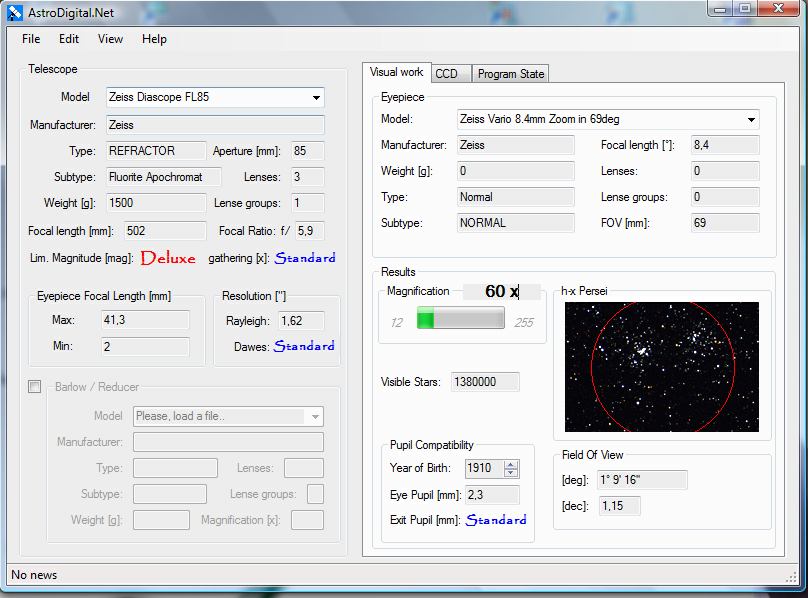Click the Visible Stars field 1380000

coord(485,382)
